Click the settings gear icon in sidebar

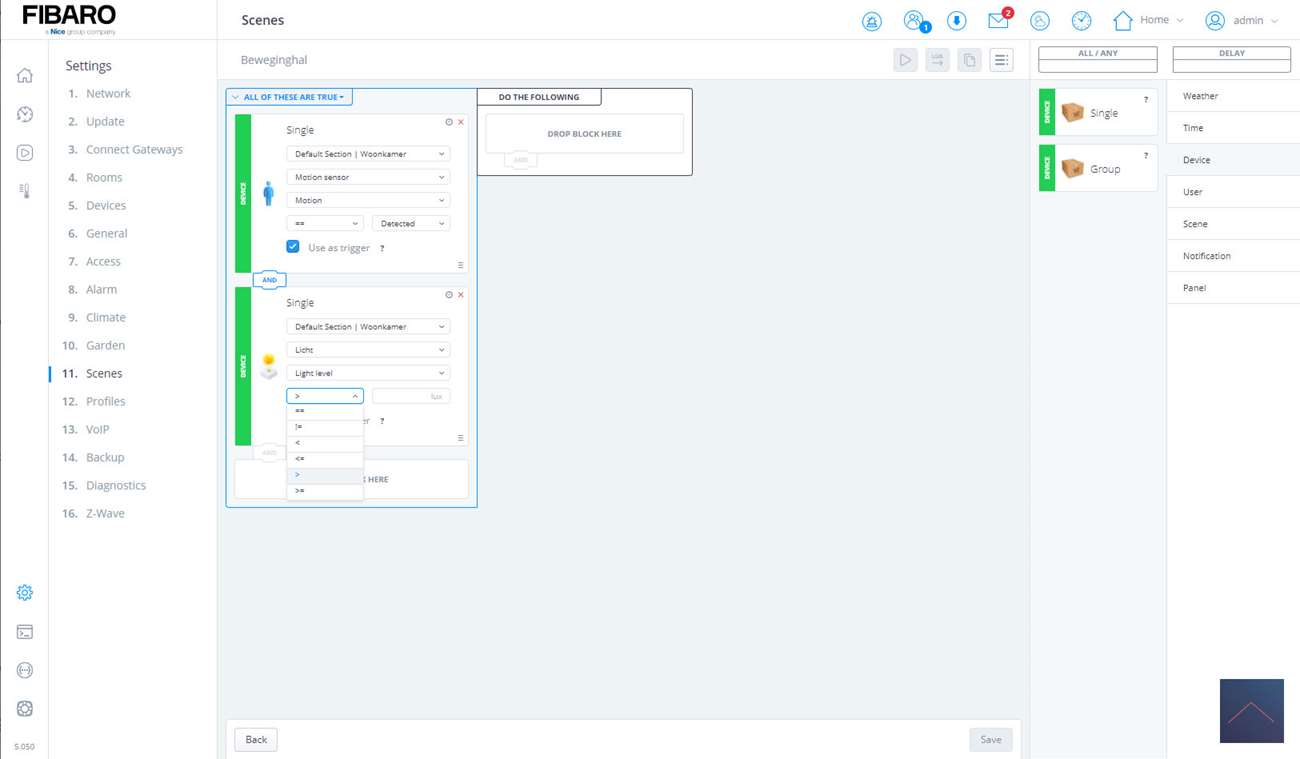25,593
